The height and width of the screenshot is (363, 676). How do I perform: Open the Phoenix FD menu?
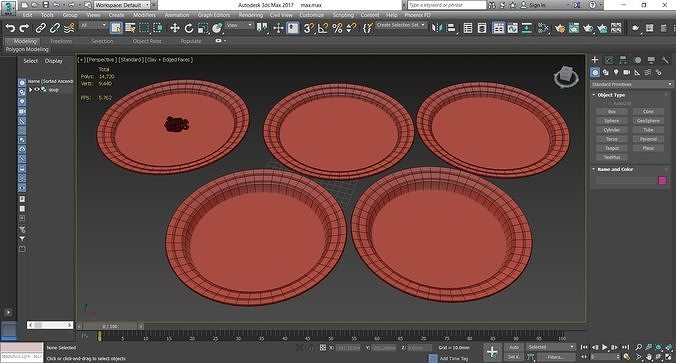pyautogui.click(x=417, y=15)
